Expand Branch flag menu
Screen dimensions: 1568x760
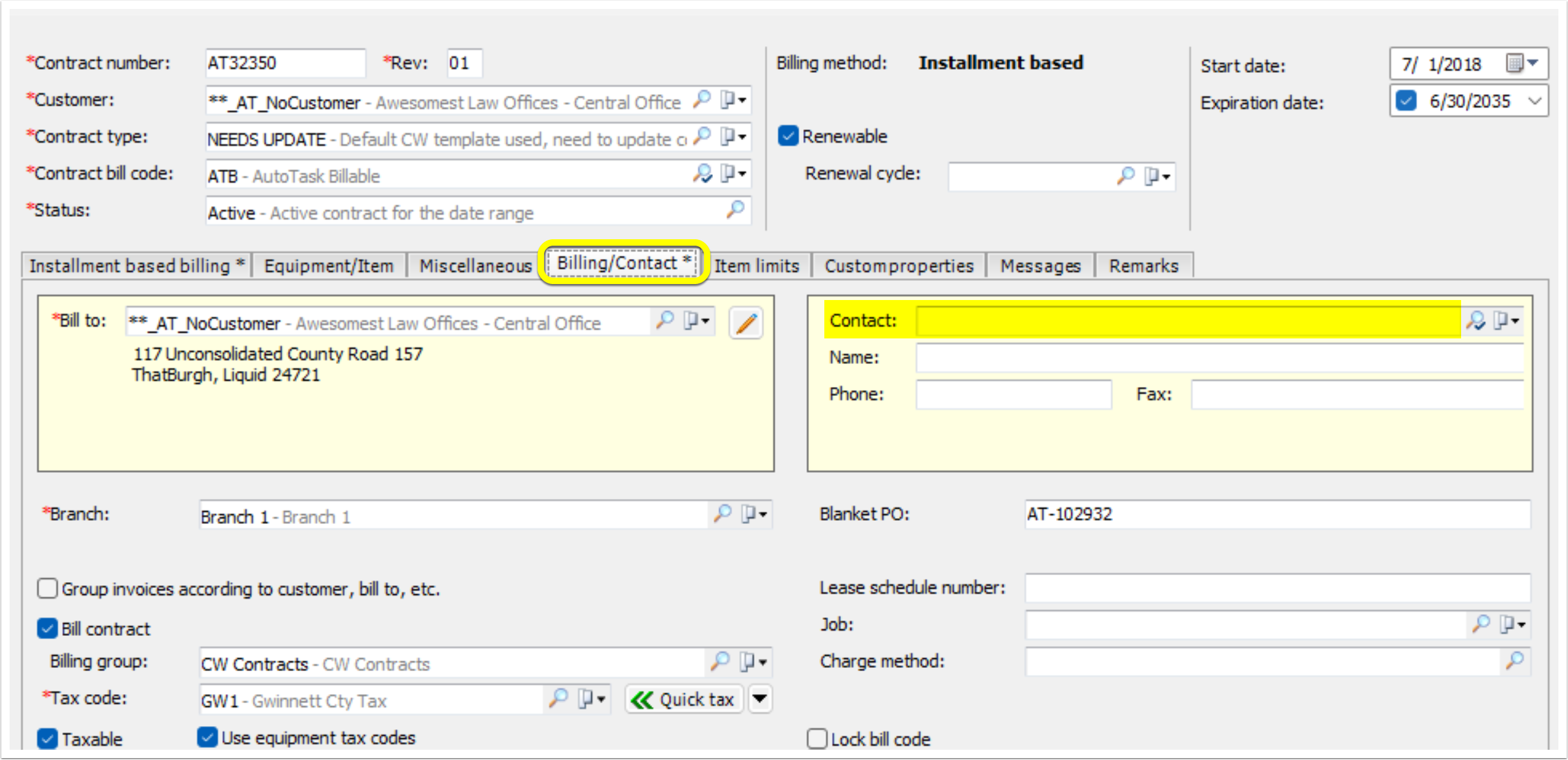[x=754, y=514]
